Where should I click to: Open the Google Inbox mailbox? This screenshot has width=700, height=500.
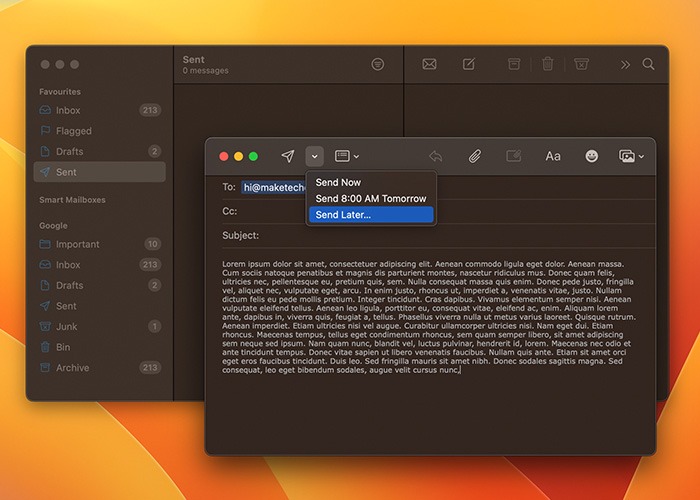tap(100, 265)
